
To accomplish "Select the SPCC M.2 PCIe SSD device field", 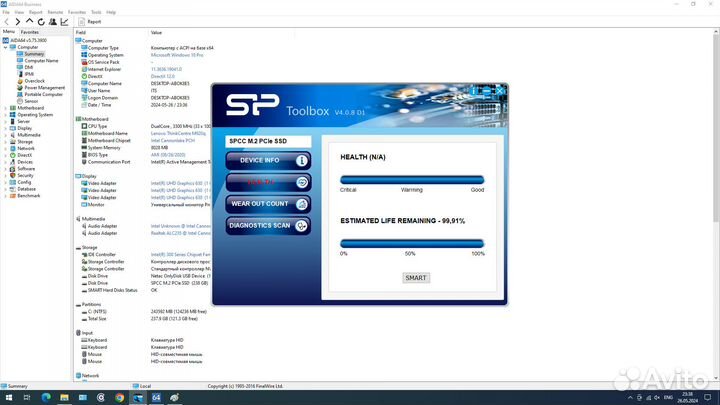I will coord(268,141).
